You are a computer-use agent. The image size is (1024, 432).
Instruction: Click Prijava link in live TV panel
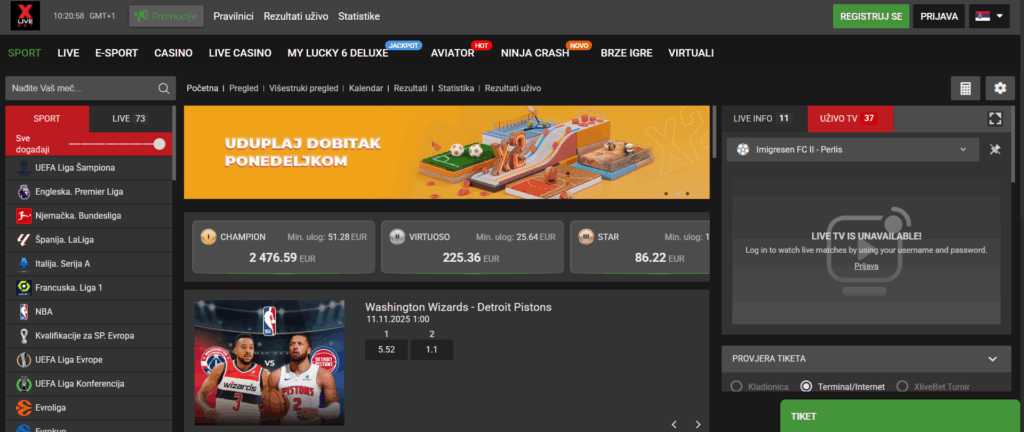point(866,266)
